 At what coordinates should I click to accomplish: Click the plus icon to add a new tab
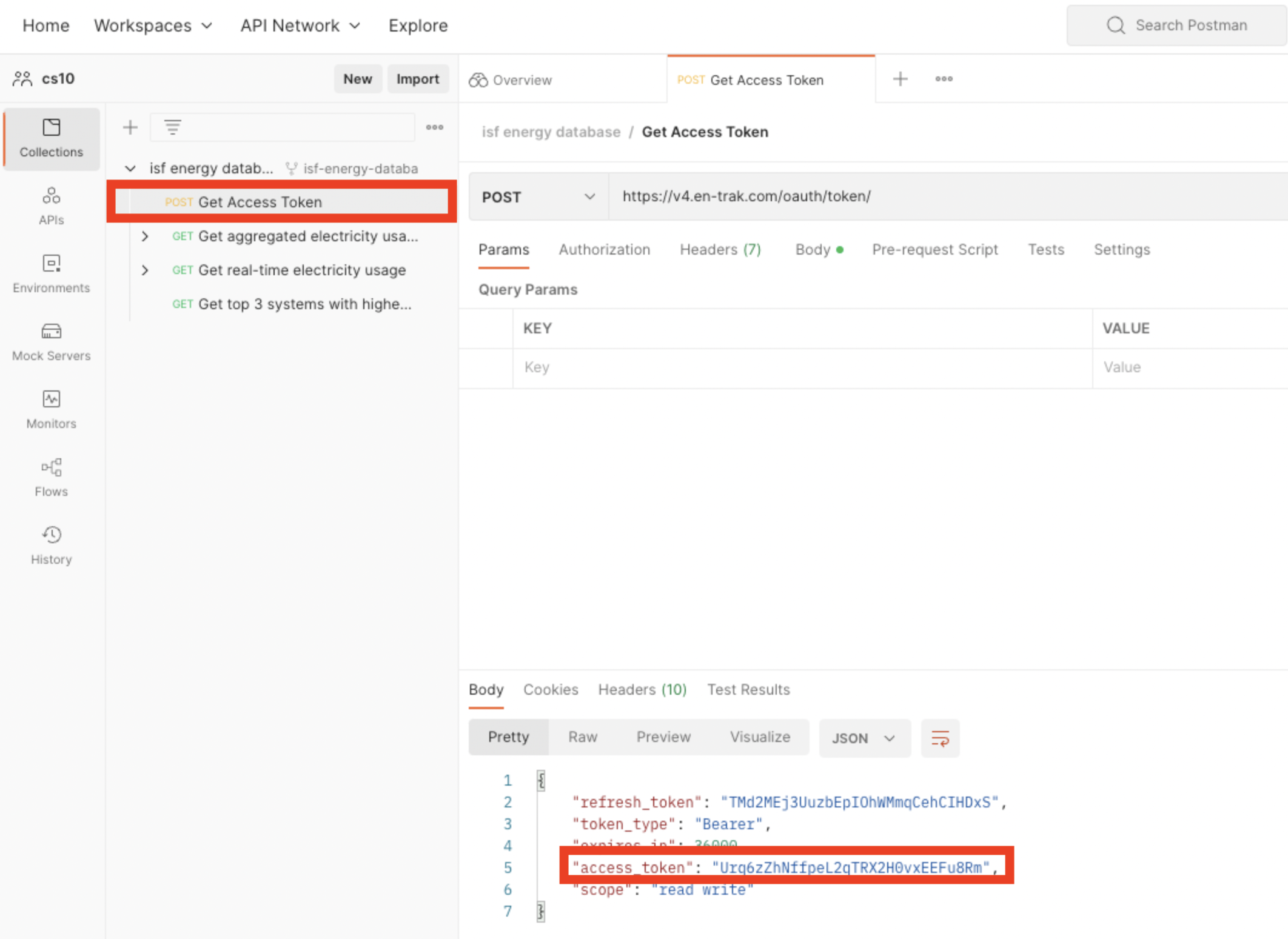tap(900, 79)
